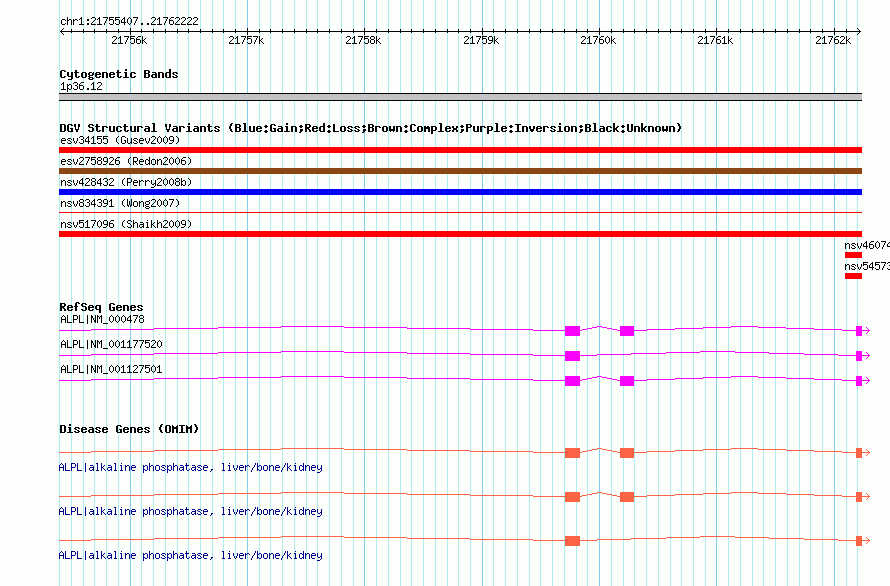Click first exon of the second OMIM gene
890x586 pixels.
tap(572, 497)
